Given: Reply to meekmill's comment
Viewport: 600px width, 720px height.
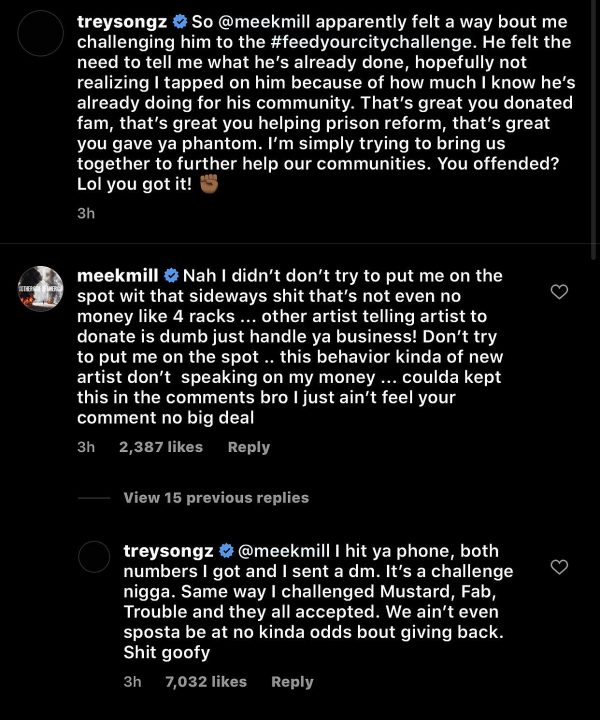Looking at the screenshot, I should coord(249,447).
